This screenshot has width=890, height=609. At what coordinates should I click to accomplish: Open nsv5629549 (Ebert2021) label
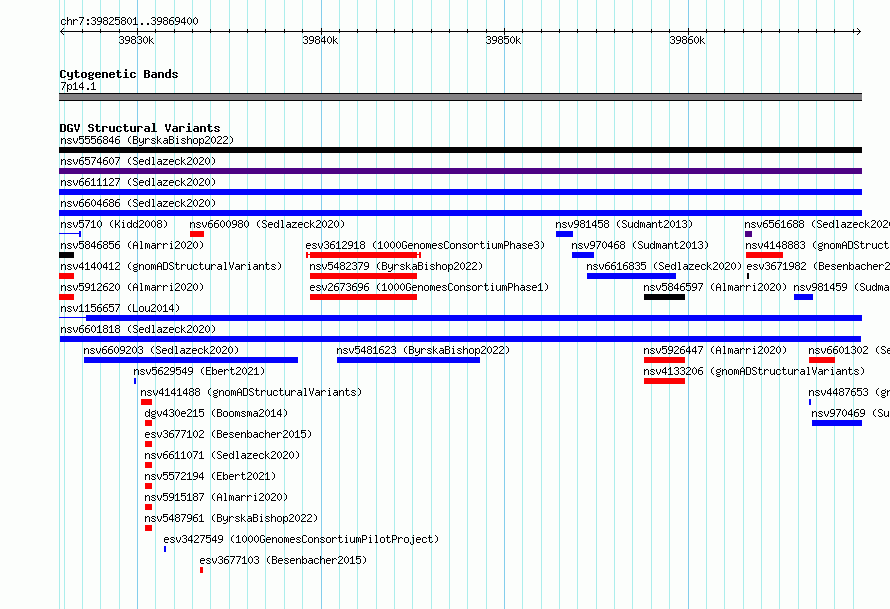coord(199,371)
